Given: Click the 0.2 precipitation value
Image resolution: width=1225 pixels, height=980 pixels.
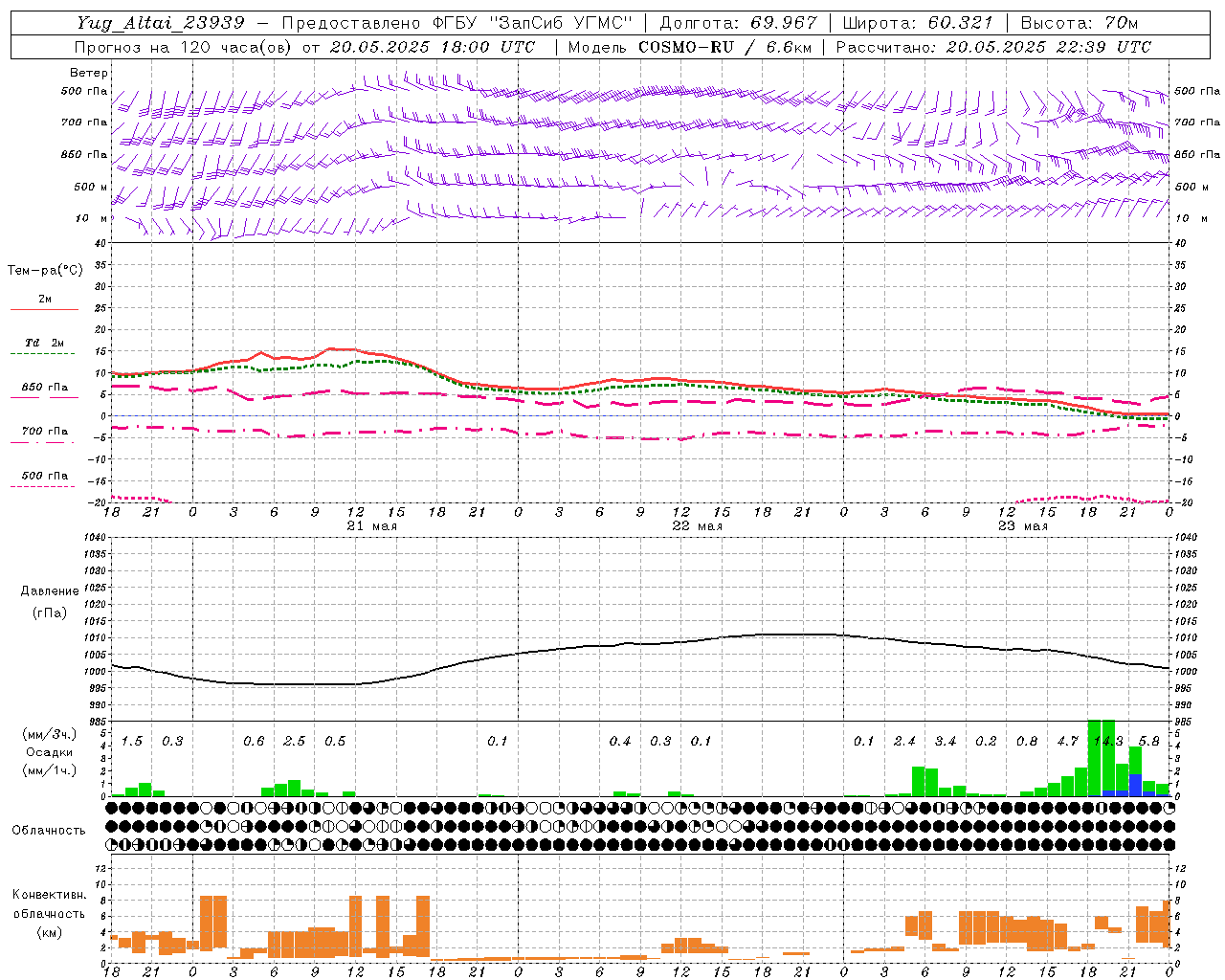Looking at the screenshot, I should 986,742.
